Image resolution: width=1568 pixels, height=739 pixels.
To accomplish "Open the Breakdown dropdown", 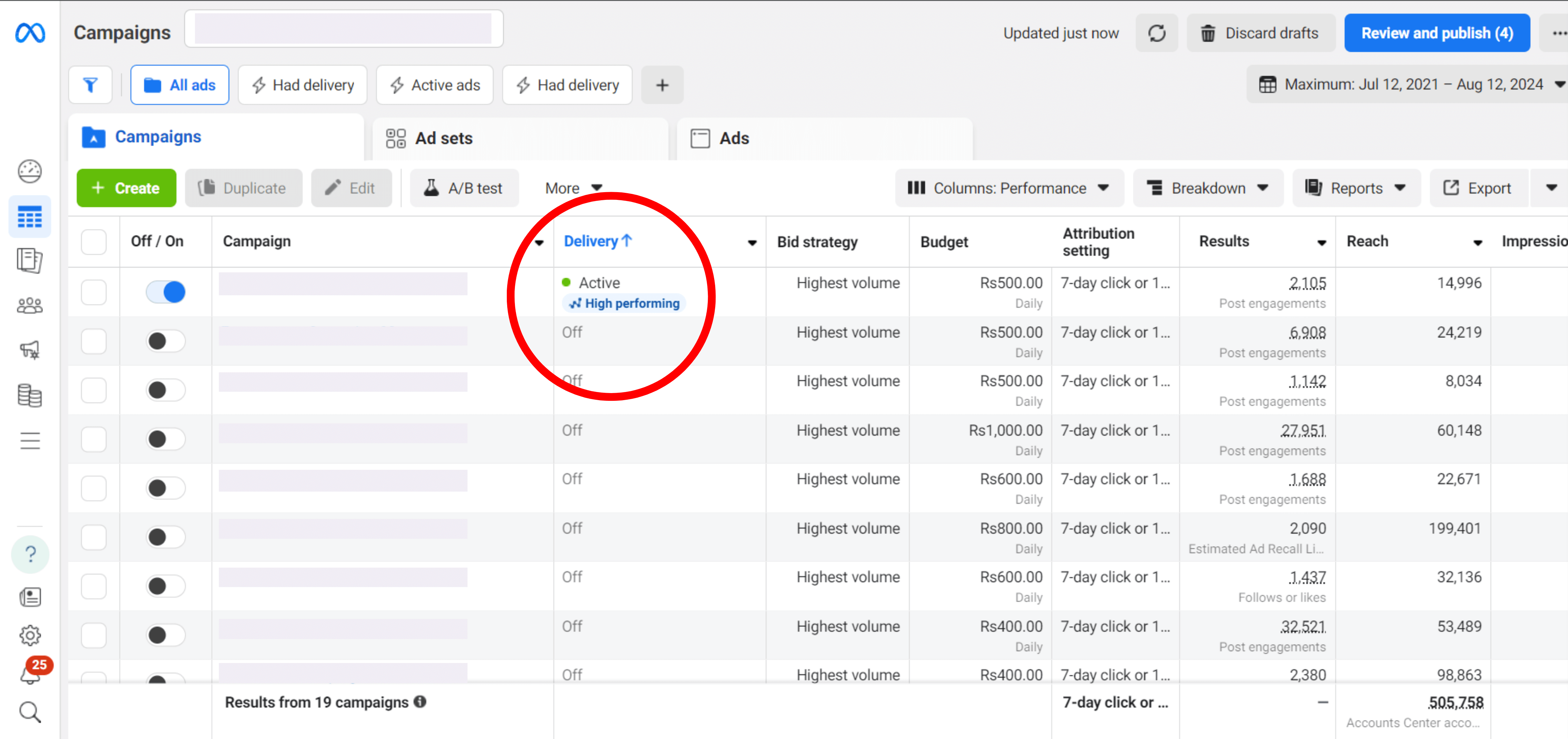I will coord(1208,188).
